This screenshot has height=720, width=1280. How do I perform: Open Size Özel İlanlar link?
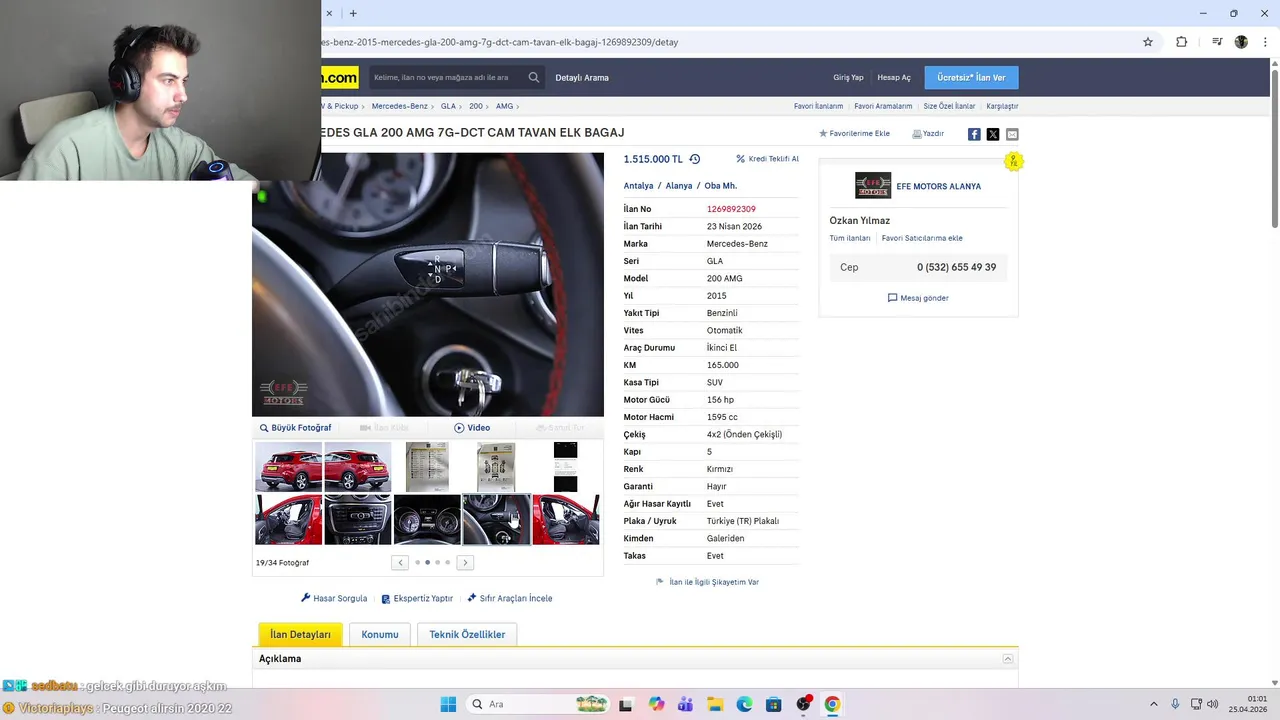[949, 106]
